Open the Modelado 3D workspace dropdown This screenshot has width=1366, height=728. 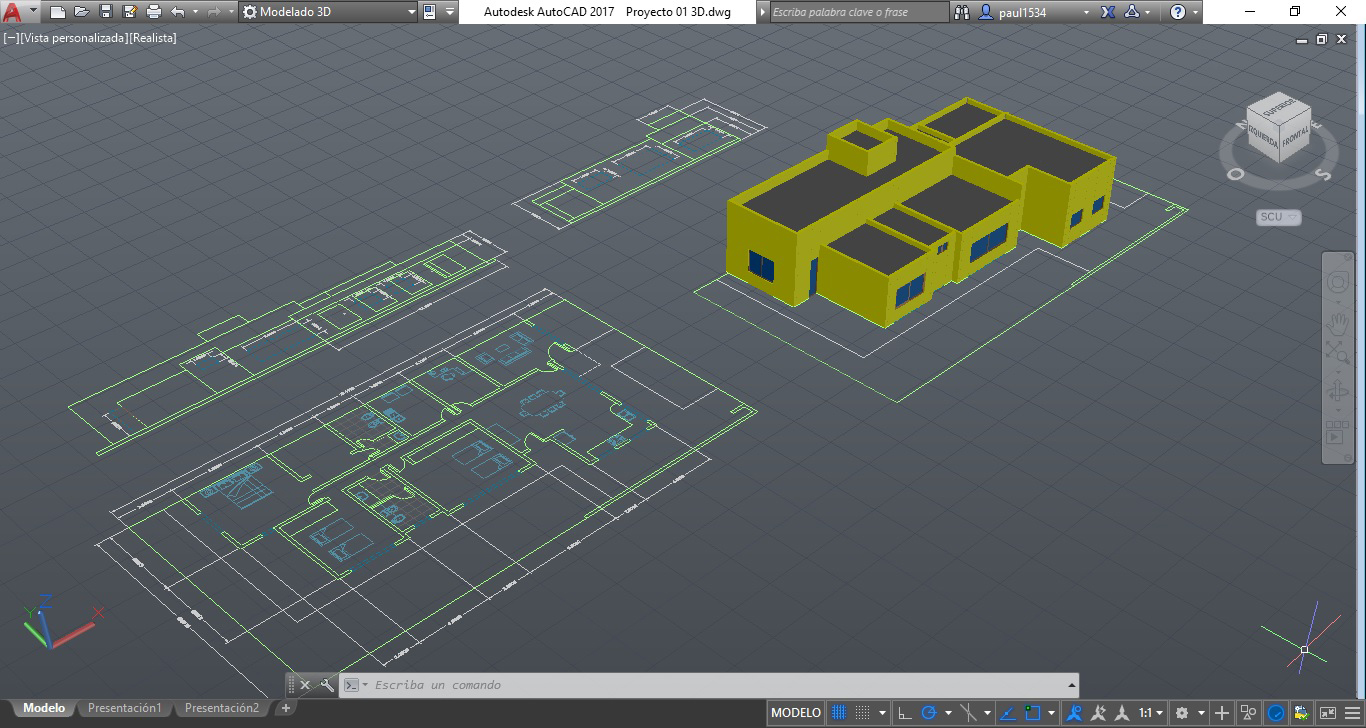(x=410, y=13)
